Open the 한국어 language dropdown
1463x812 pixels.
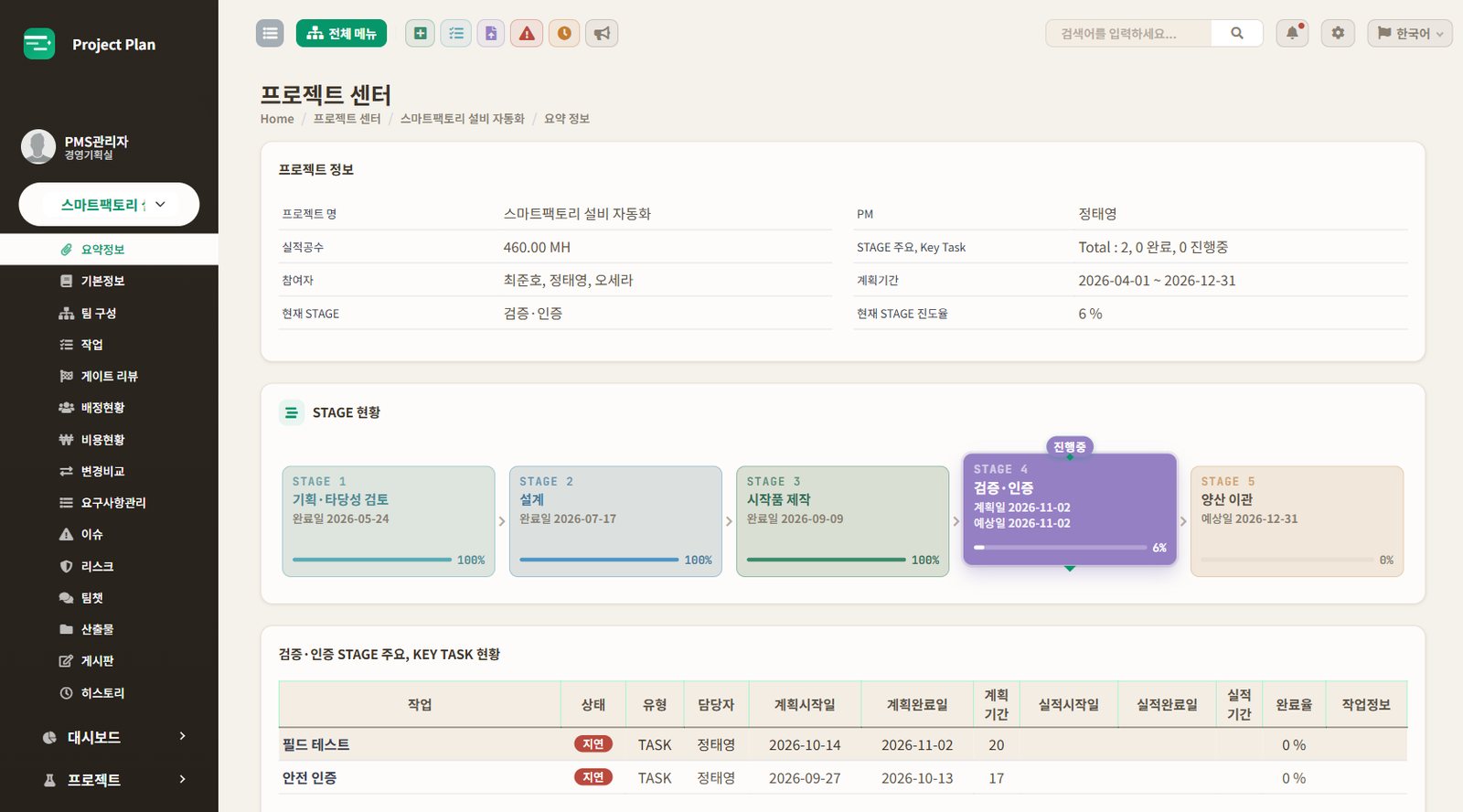1409,33
